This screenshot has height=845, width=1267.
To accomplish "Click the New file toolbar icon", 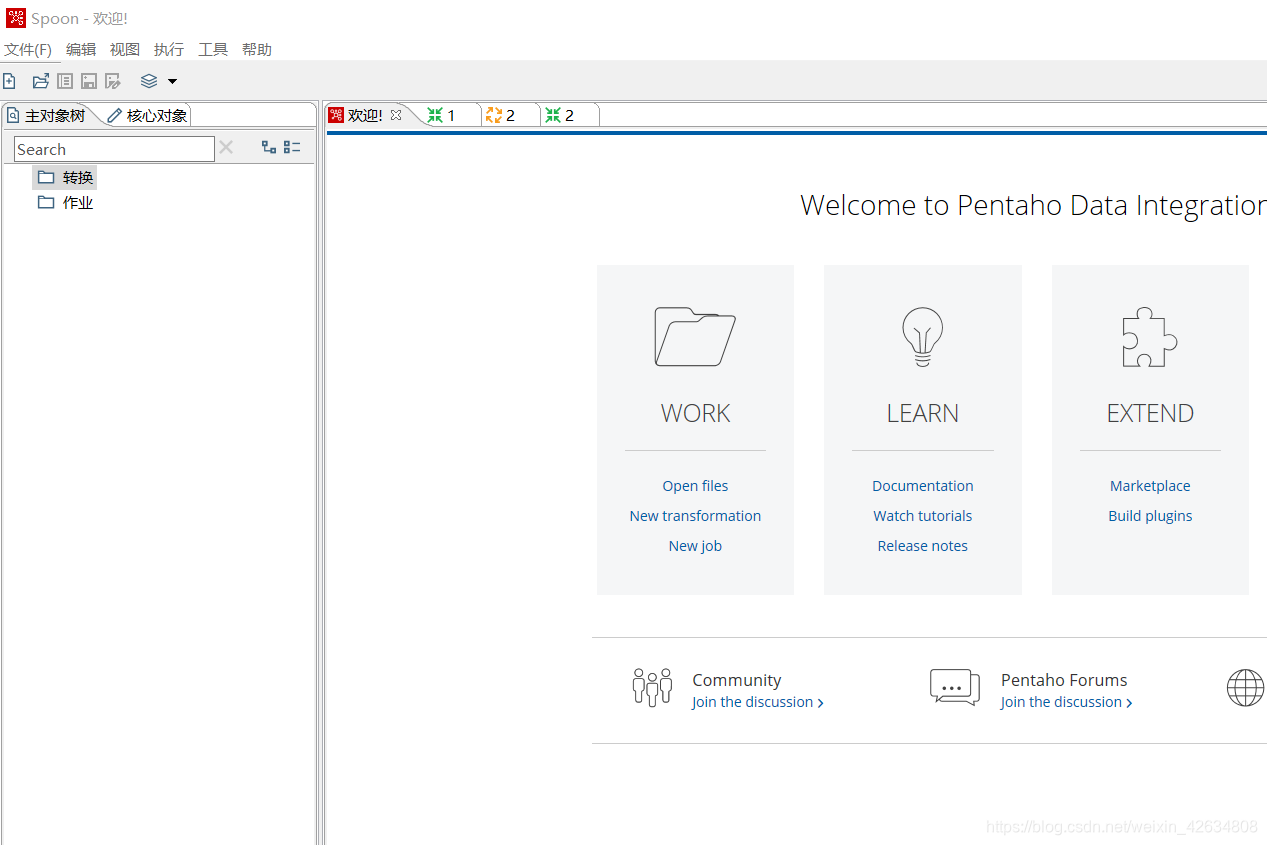I will pos(9,81).
